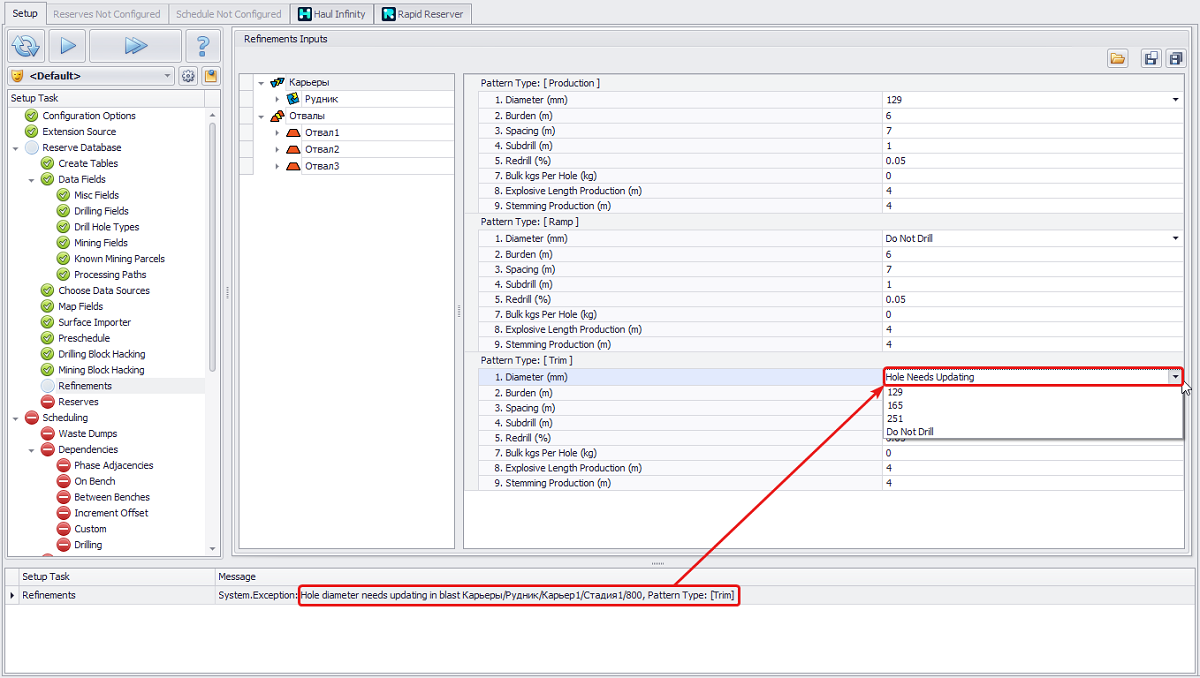Image resolution: width=1200 pixels, height=678 pixels.
Task: Edit Trim Bulk kgs Per Hole field
Action: pos(1032,453)
